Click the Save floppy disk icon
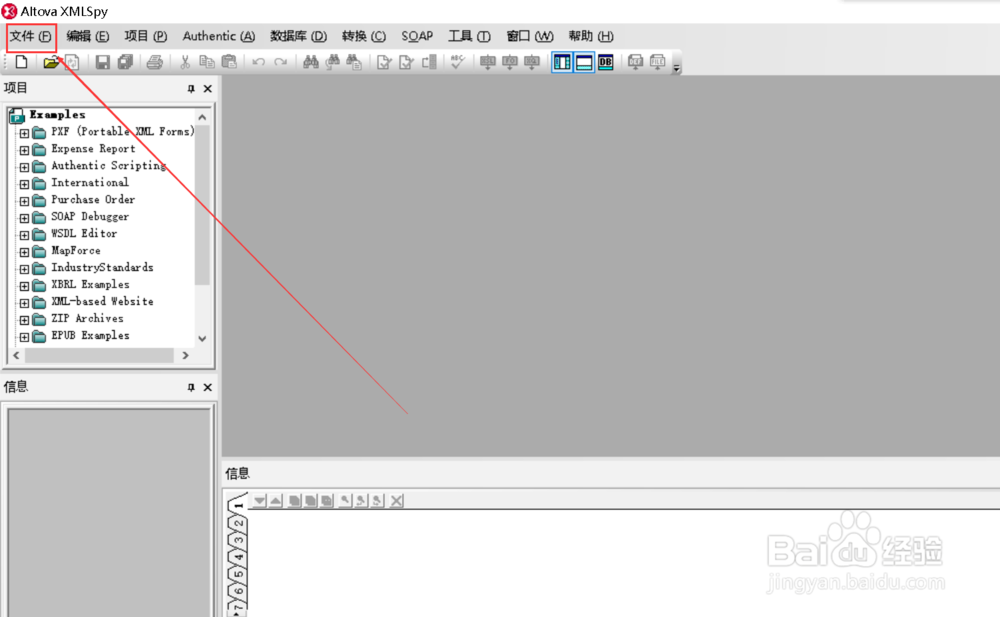This screenshot has width=1000, height=617. coord(102,62)
